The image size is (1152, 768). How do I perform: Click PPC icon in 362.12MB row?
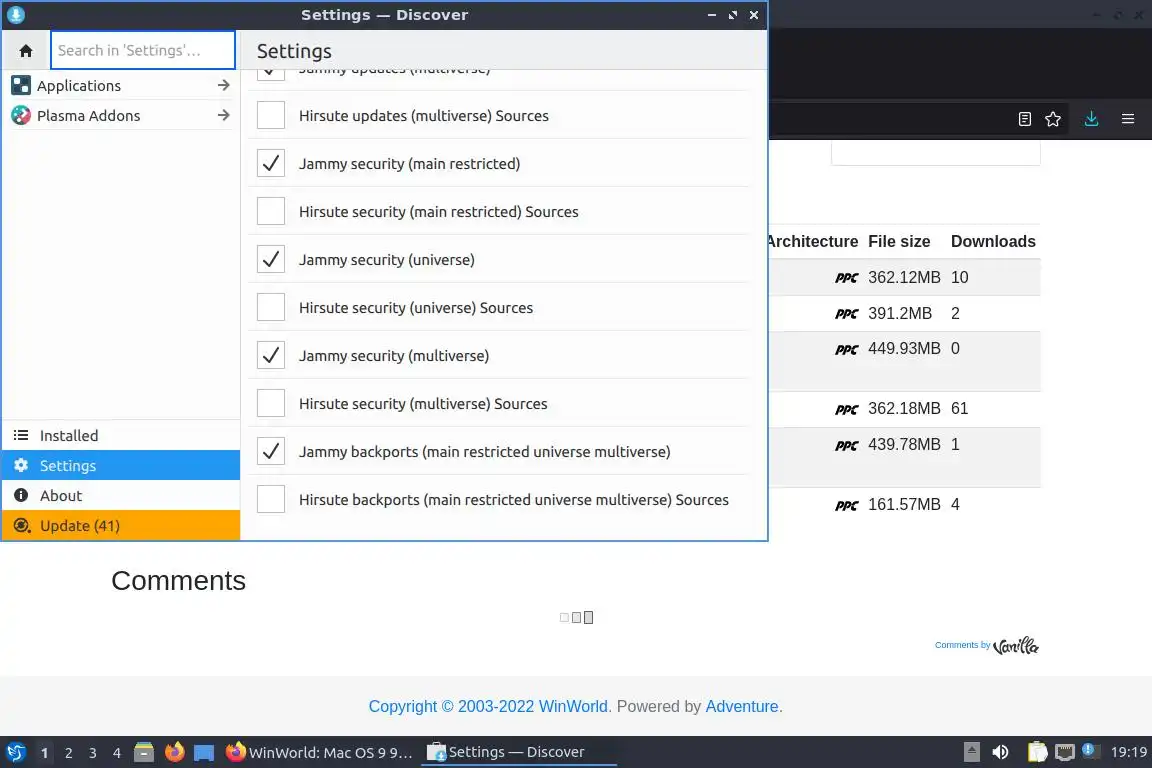click(846, 278)
